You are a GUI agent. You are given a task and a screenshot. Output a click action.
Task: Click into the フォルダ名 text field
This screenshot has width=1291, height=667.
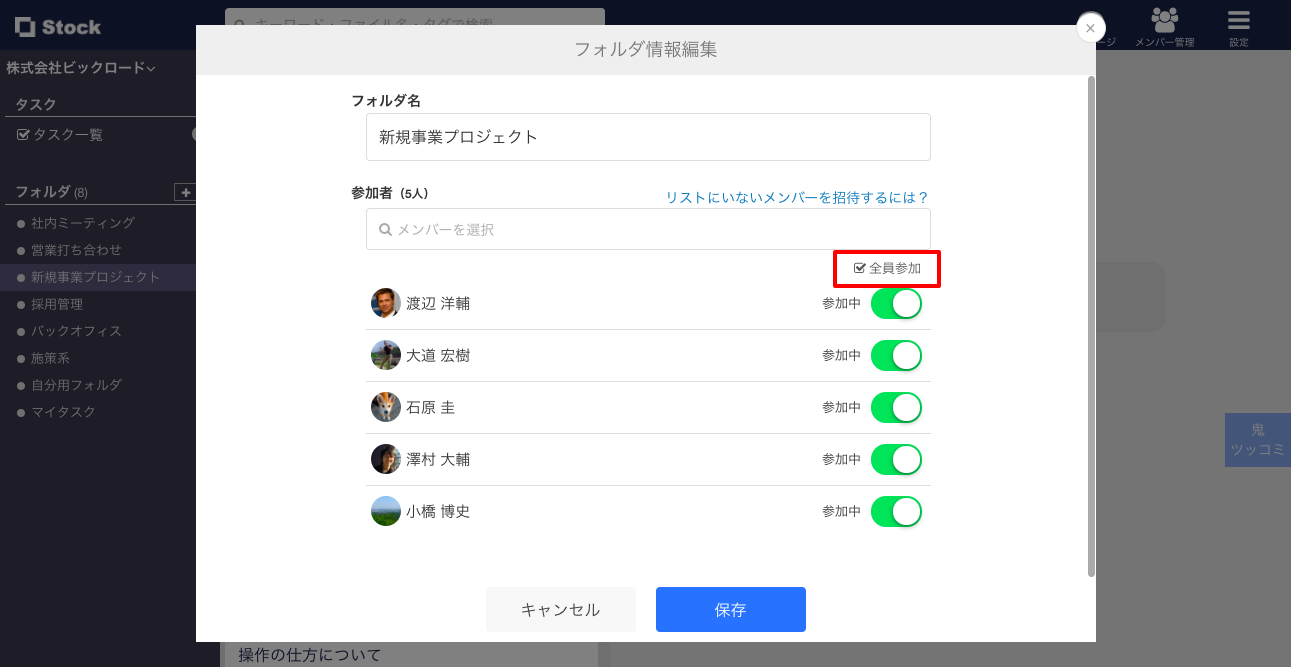click(648, 137)
